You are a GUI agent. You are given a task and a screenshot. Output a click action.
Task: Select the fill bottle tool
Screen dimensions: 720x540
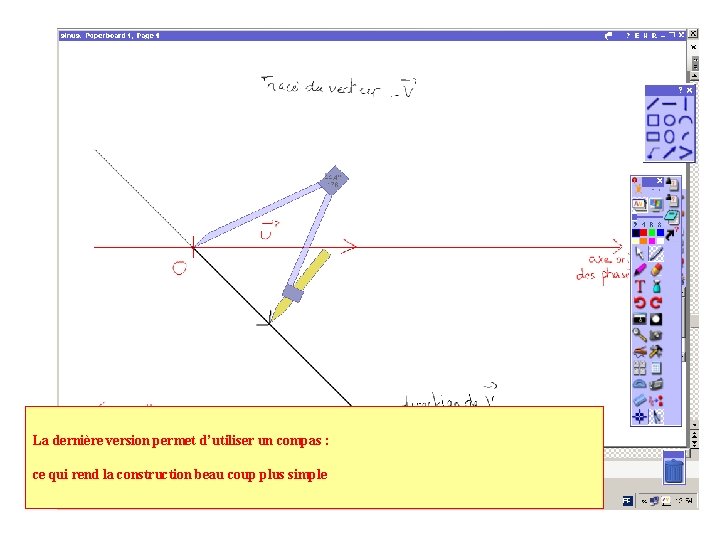pos(656,286)
